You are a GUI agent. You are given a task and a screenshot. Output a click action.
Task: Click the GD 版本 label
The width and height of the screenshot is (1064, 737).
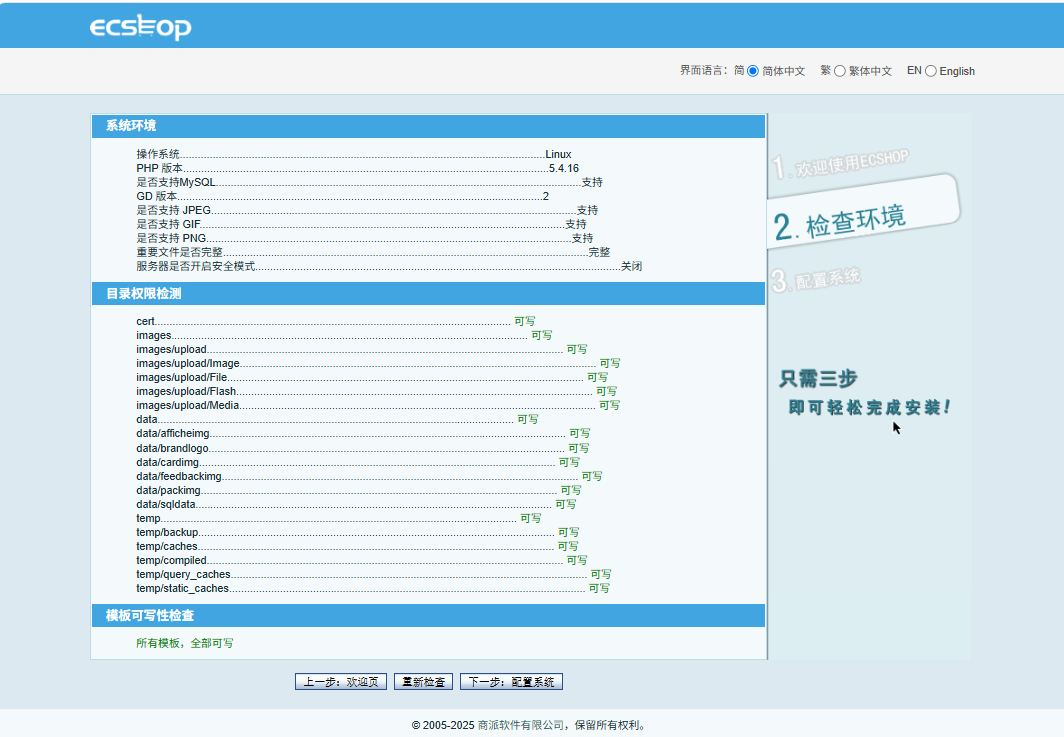(x=157, y=196)
